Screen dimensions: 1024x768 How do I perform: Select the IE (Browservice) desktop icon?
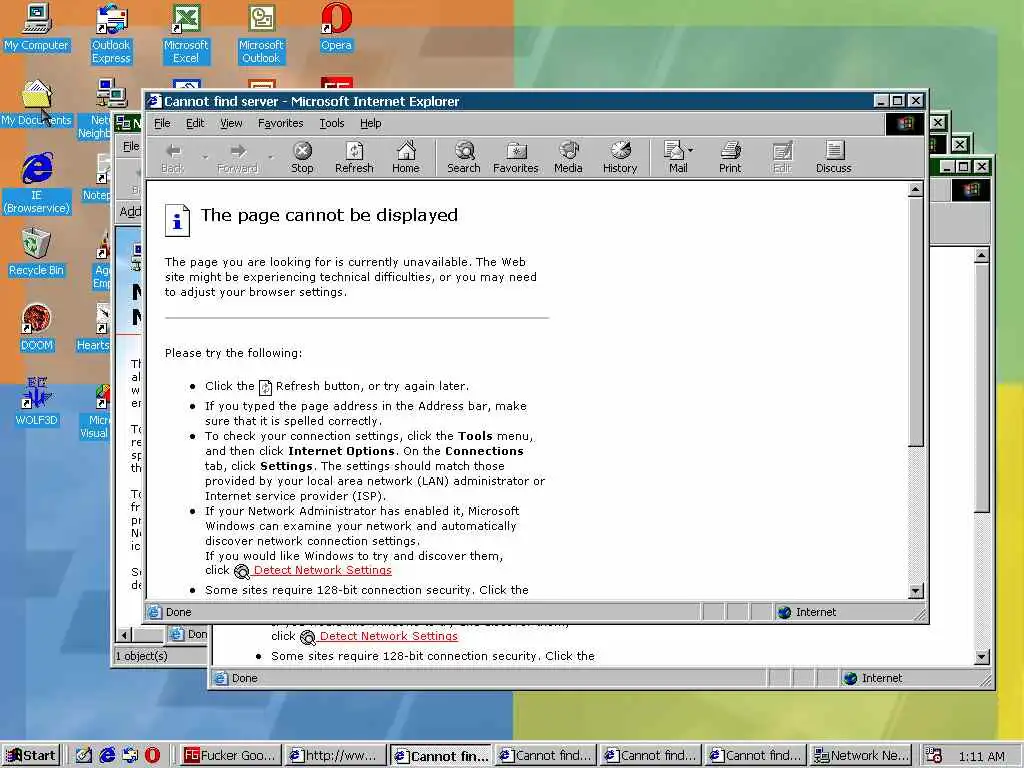coord(37,184)
